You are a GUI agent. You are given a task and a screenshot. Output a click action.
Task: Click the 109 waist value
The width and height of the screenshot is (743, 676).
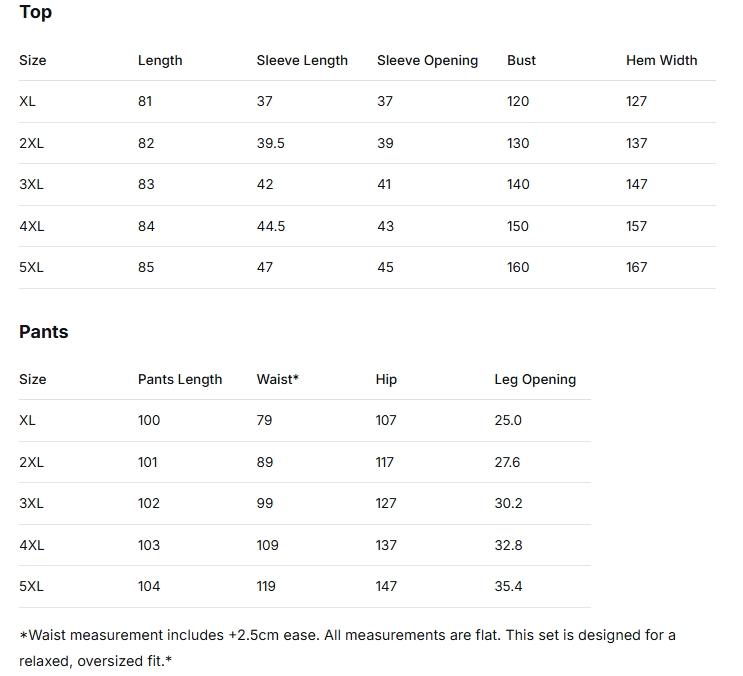267,545
